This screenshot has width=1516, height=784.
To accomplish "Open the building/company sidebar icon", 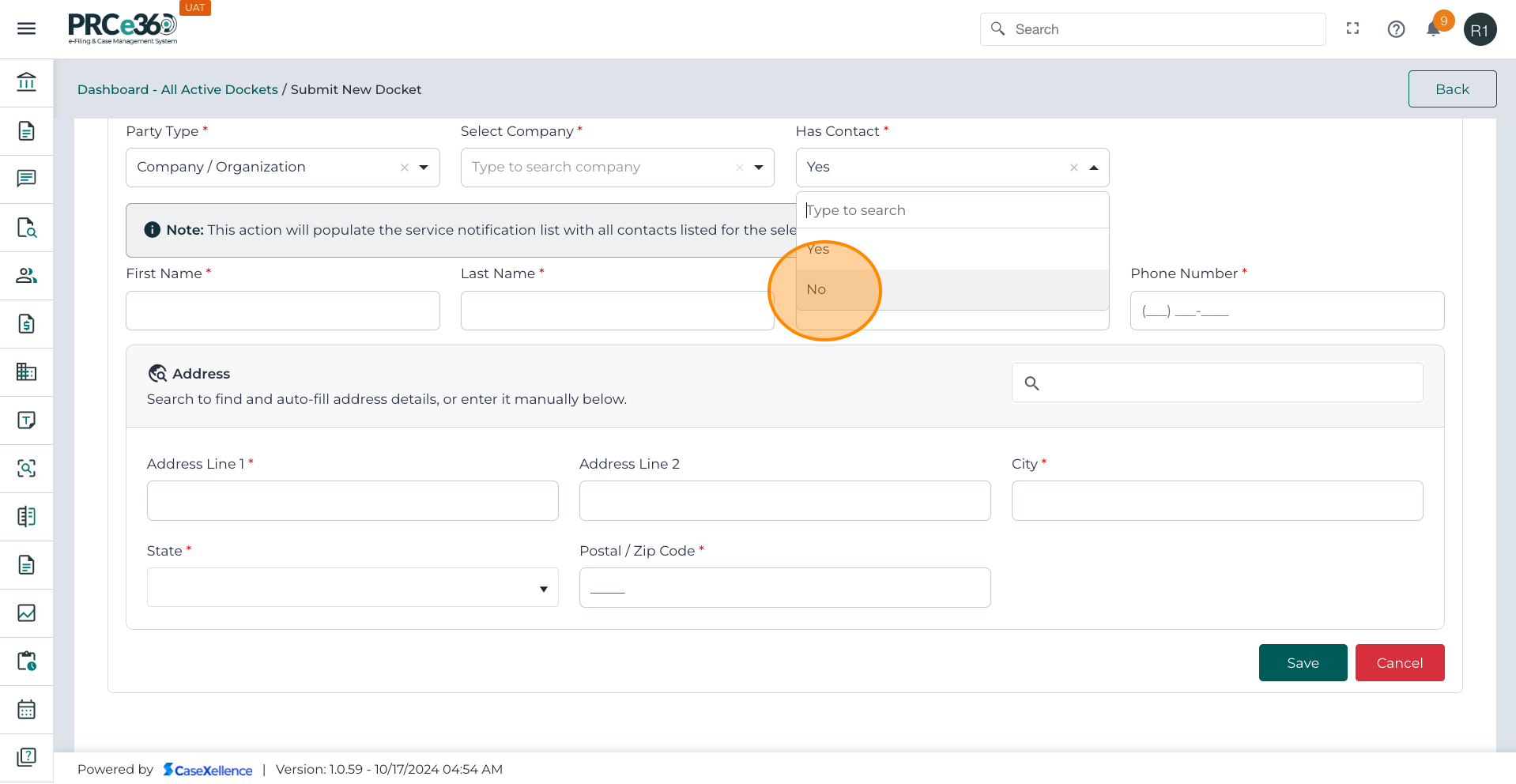I will tap(26, 372).
